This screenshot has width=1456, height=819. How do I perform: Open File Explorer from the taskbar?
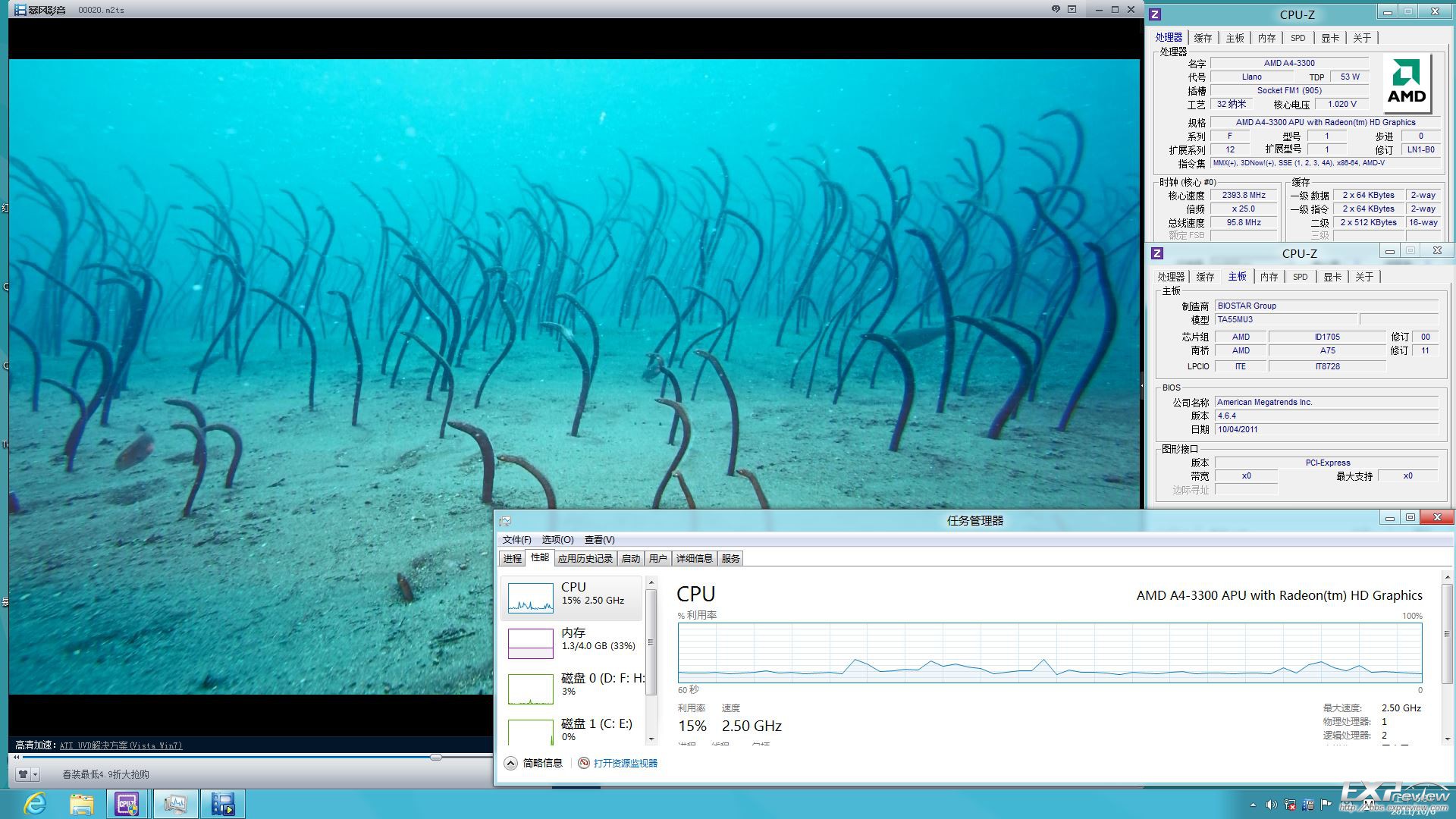coord(82,804)
